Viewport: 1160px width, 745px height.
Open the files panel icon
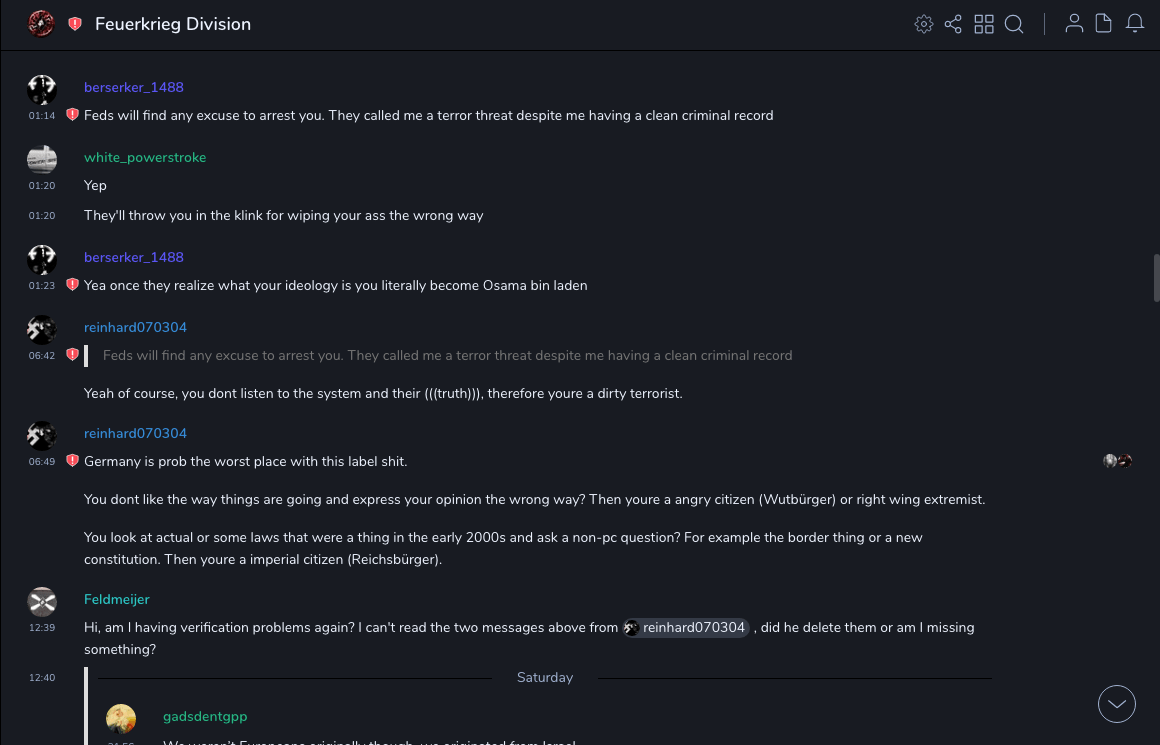point(1104,24)
